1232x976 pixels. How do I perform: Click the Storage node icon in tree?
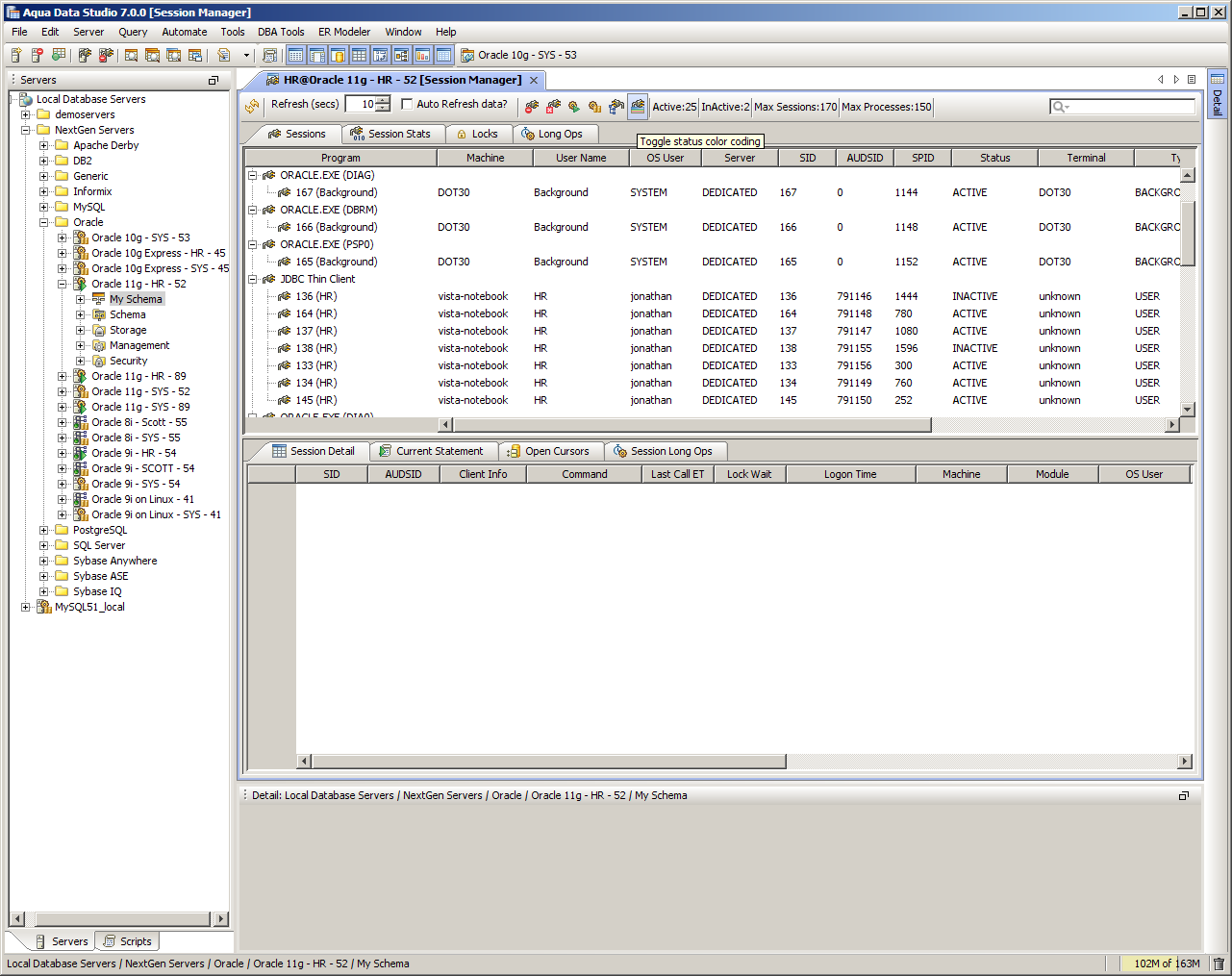pyautogui.click(x=98, y=330)
